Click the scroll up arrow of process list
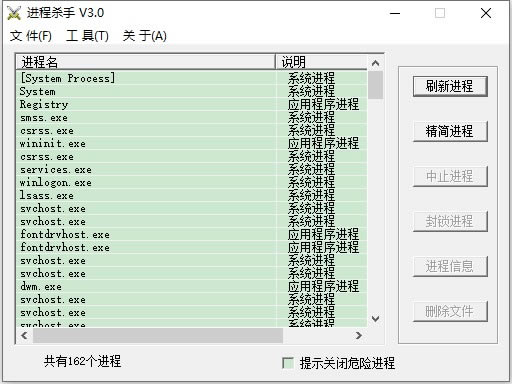The height and width of the screenshot is (384, 512). [x=375, y=63]
